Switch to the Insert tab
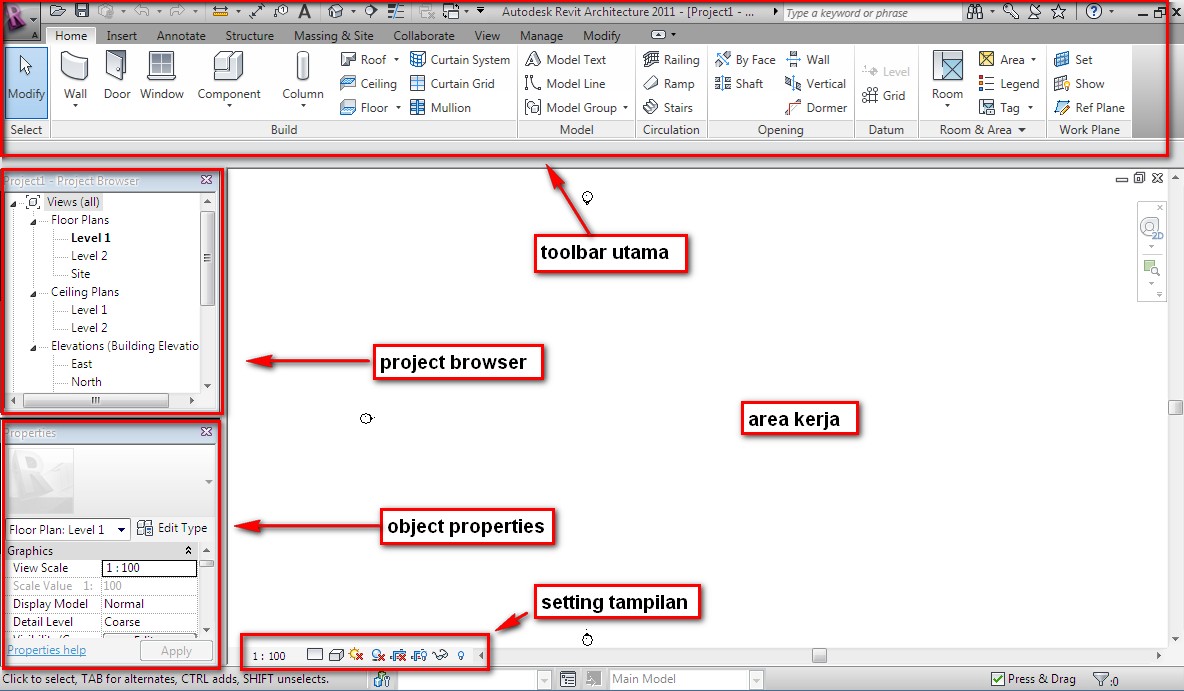1184x691 pixels. point(122,35)
